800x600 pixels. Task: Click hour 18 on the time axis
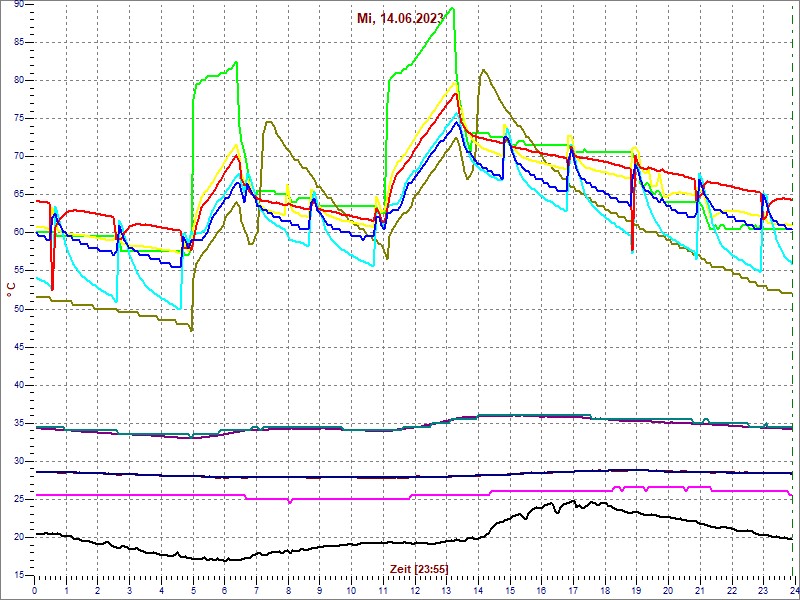(x=605, y=590)
